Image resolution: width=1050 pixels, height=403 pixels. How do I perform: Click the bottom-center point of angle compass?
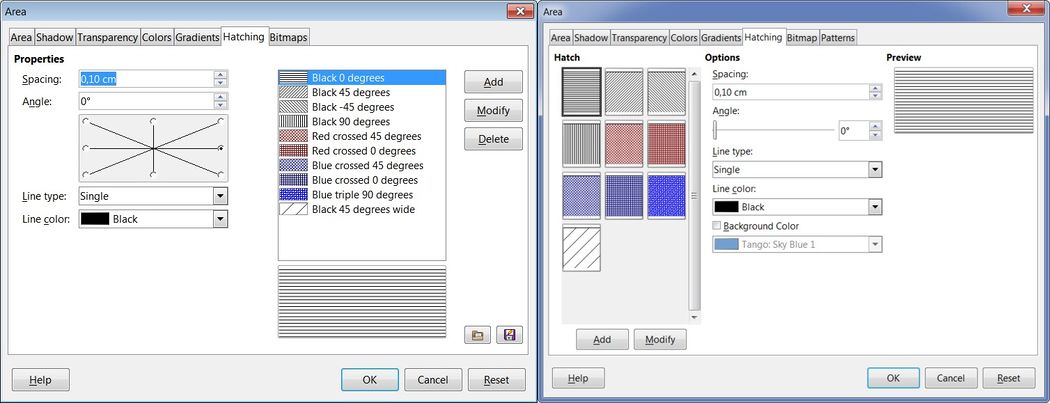tap(152, 175)
